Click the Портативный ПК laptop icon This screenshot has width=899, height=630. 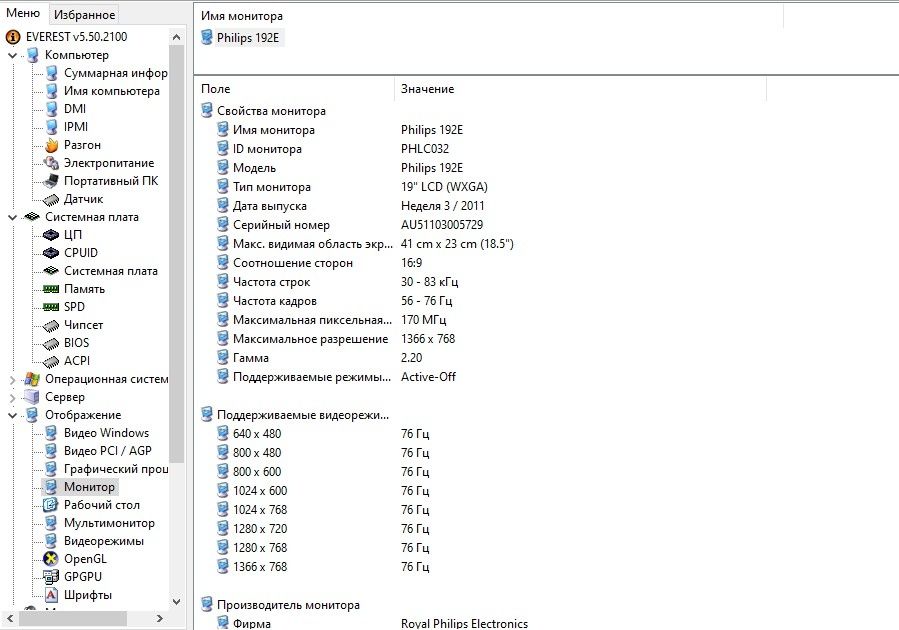pyautogui.click(x=52, y=181)
